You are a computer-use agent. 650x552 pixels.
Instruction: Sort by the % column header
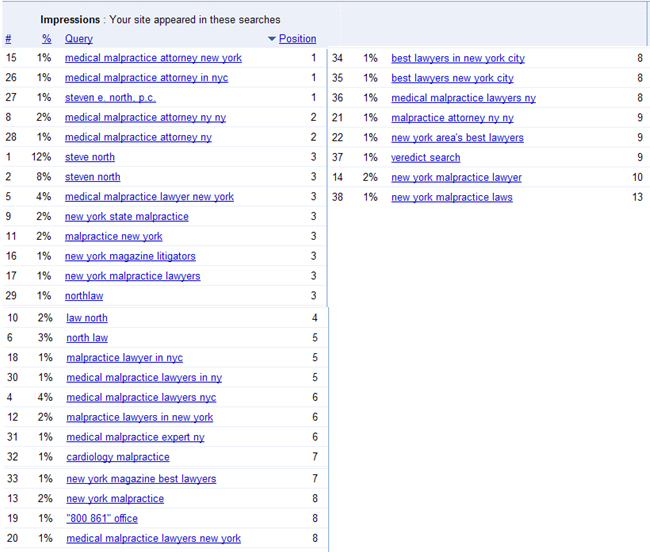[x=46, y=39]
